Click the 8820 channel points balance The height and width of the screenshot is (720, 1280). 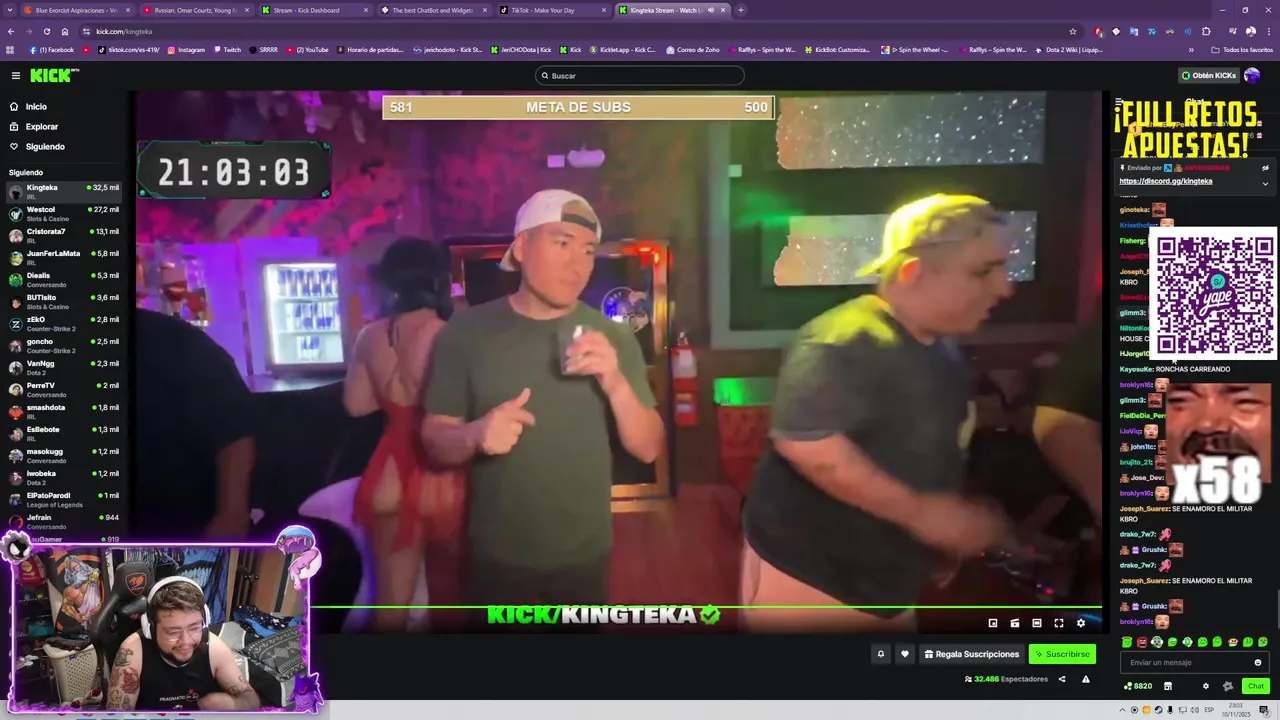[1138, 686]
